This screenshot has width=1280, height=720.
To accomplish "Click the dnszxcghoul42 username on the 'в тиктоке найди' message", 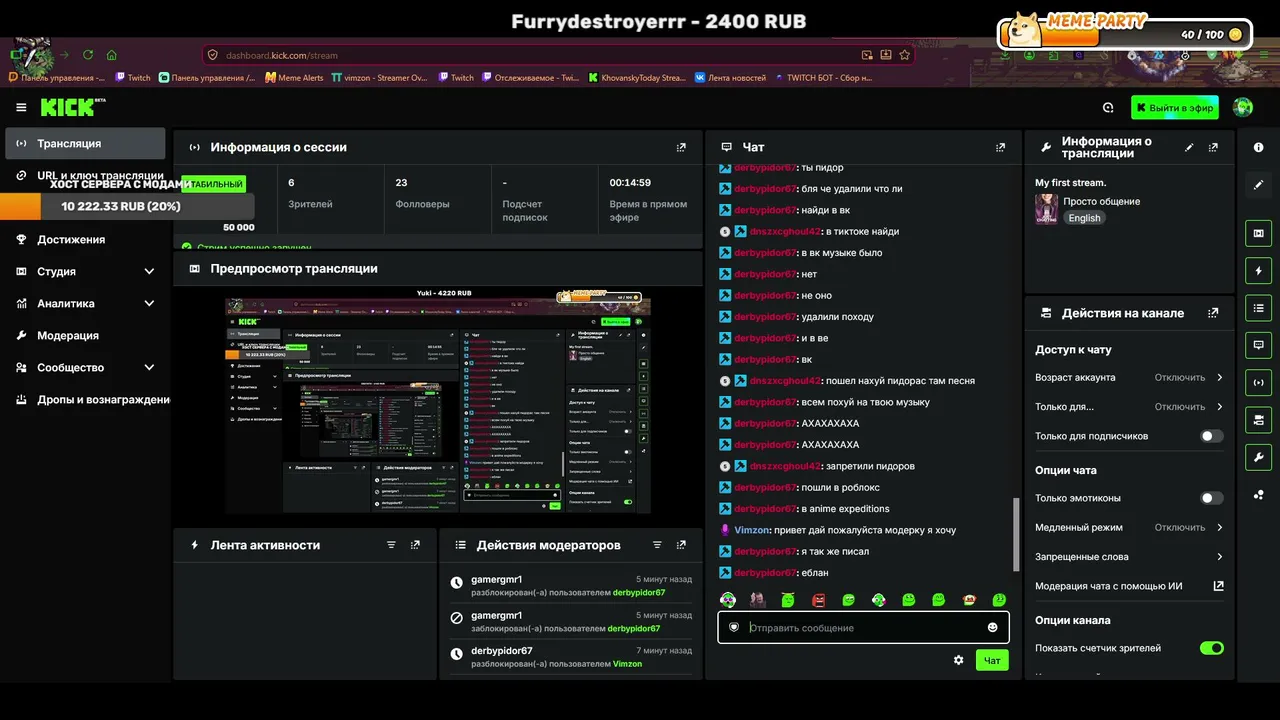I will click(x=785, y=231).
